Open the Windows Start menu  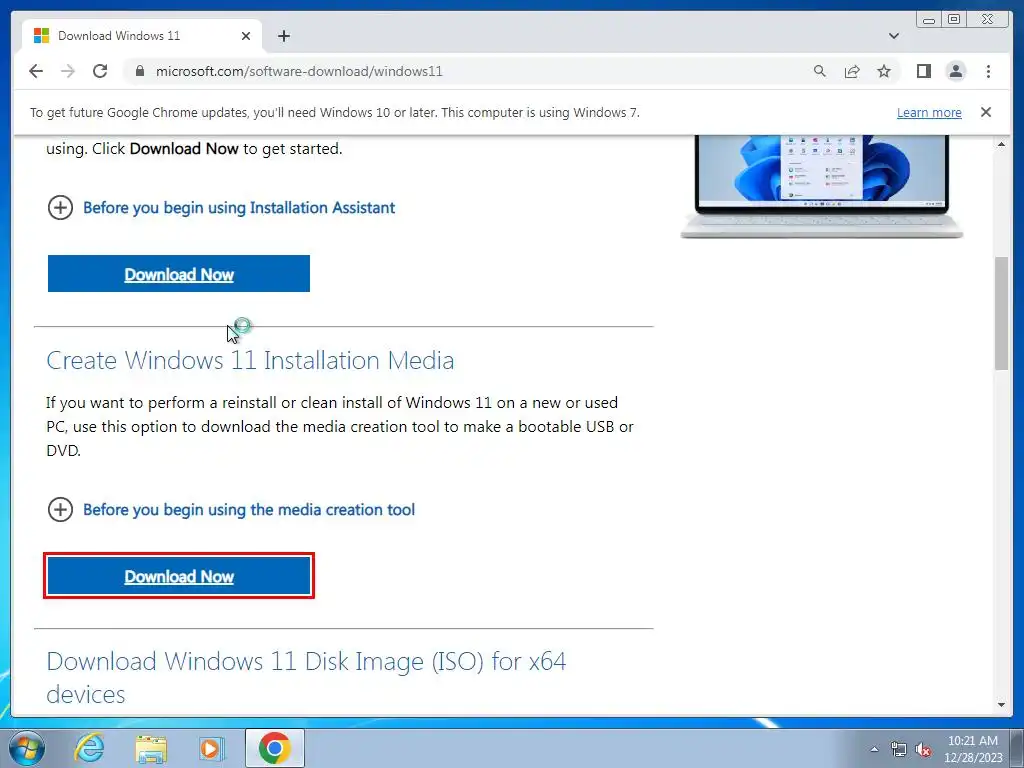pyautogui.click(x=27, y=748)
